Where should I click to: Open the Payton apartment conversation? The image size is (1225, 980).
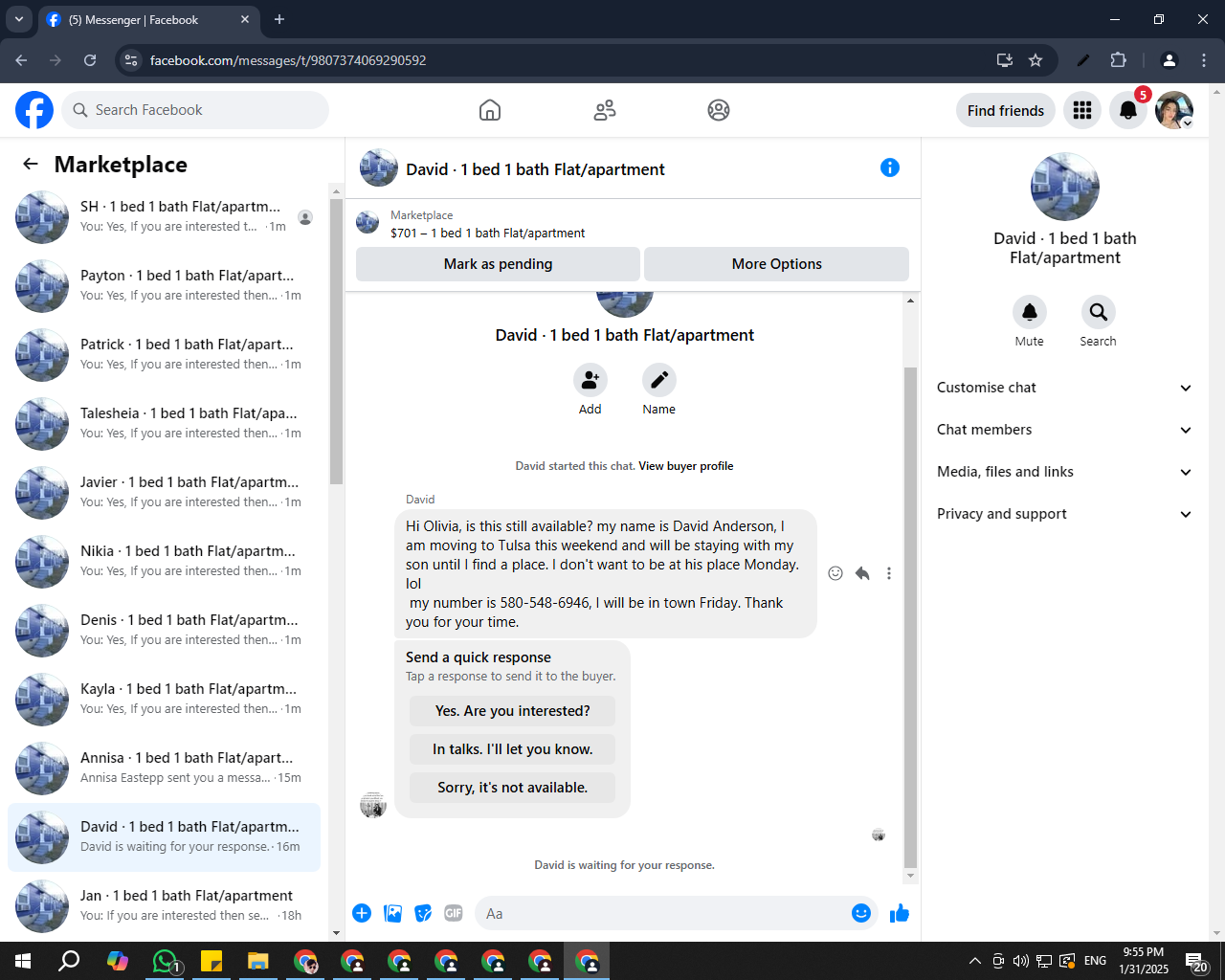point(165,286)
